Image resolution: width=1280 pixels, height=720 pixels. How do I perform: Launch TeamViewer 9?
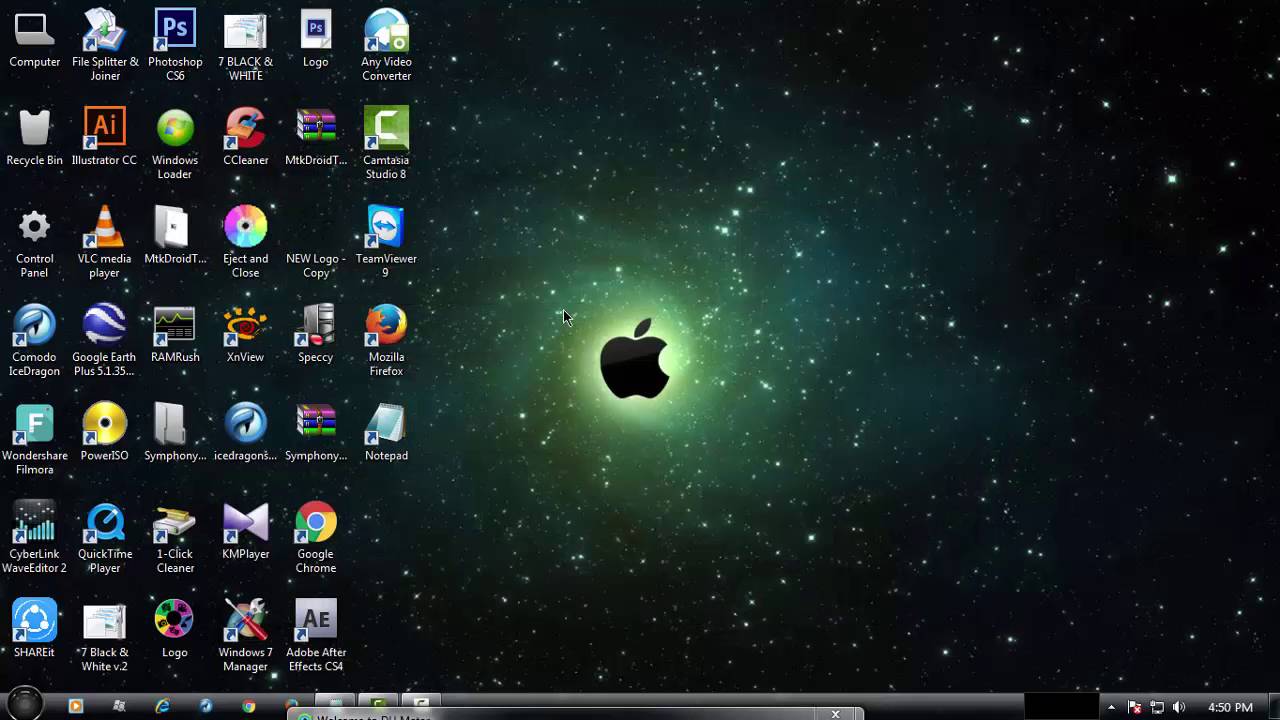pyautogui.click(x=386, y=242)
